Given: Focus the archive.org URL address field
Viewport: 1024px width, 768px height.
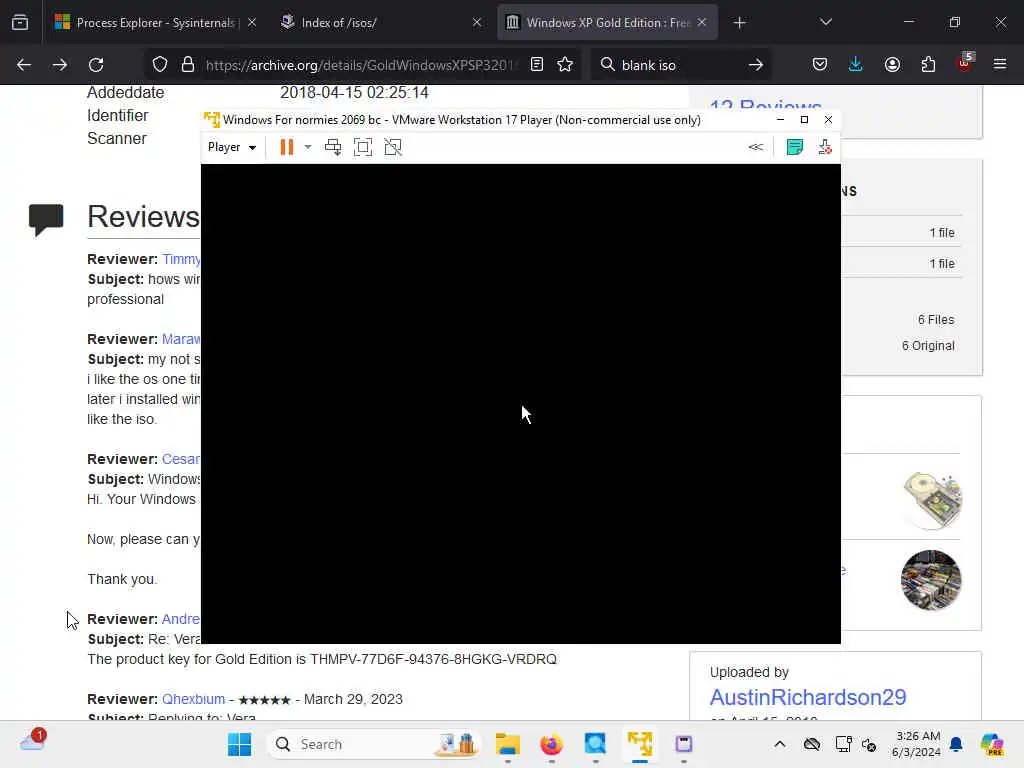Looking at the screenshot, I should point(362,65).
